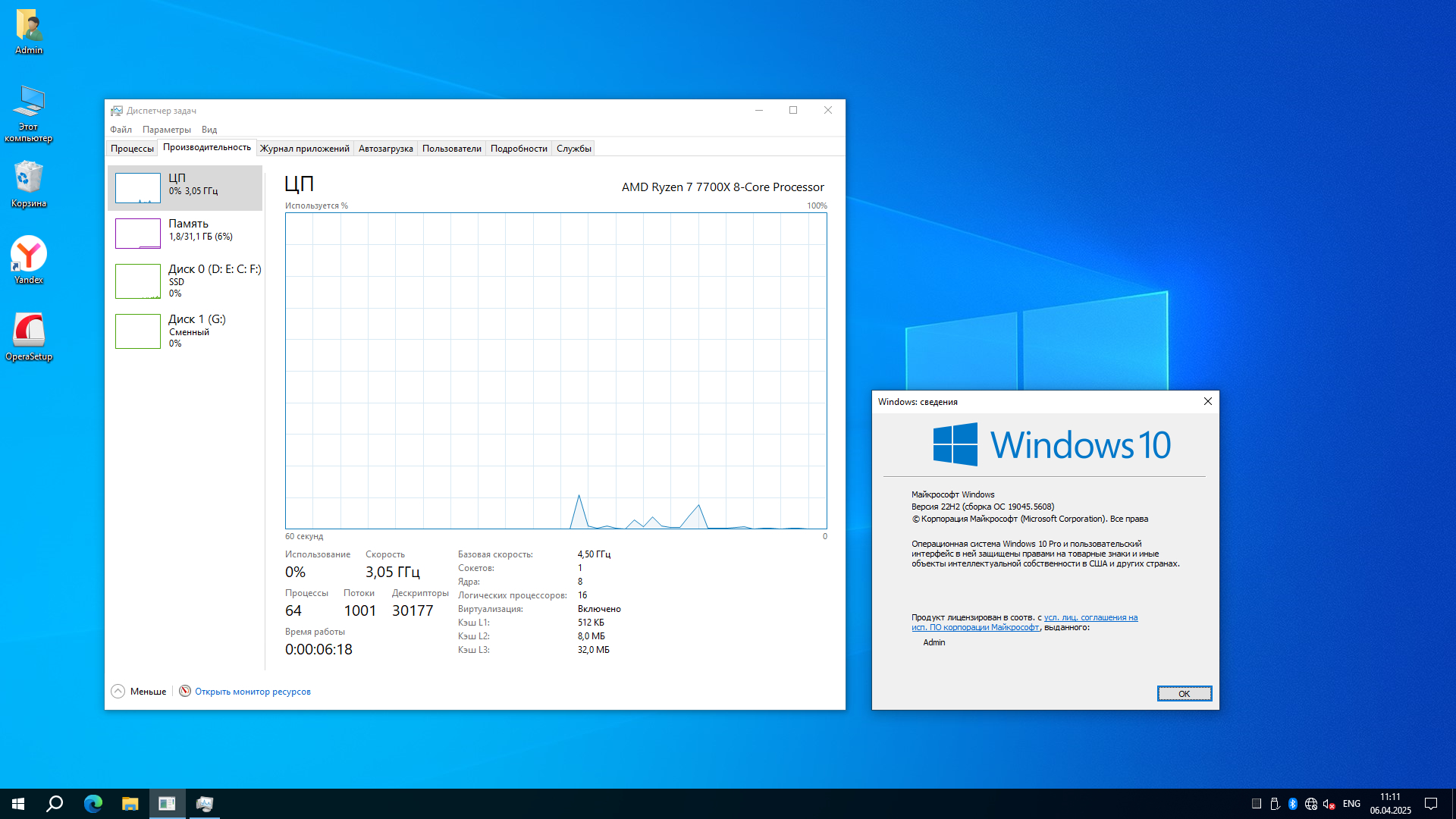Open File Explorer from the taskbar
The width and height of the screenshot is (1456, 819).
[x=130, y=804]
